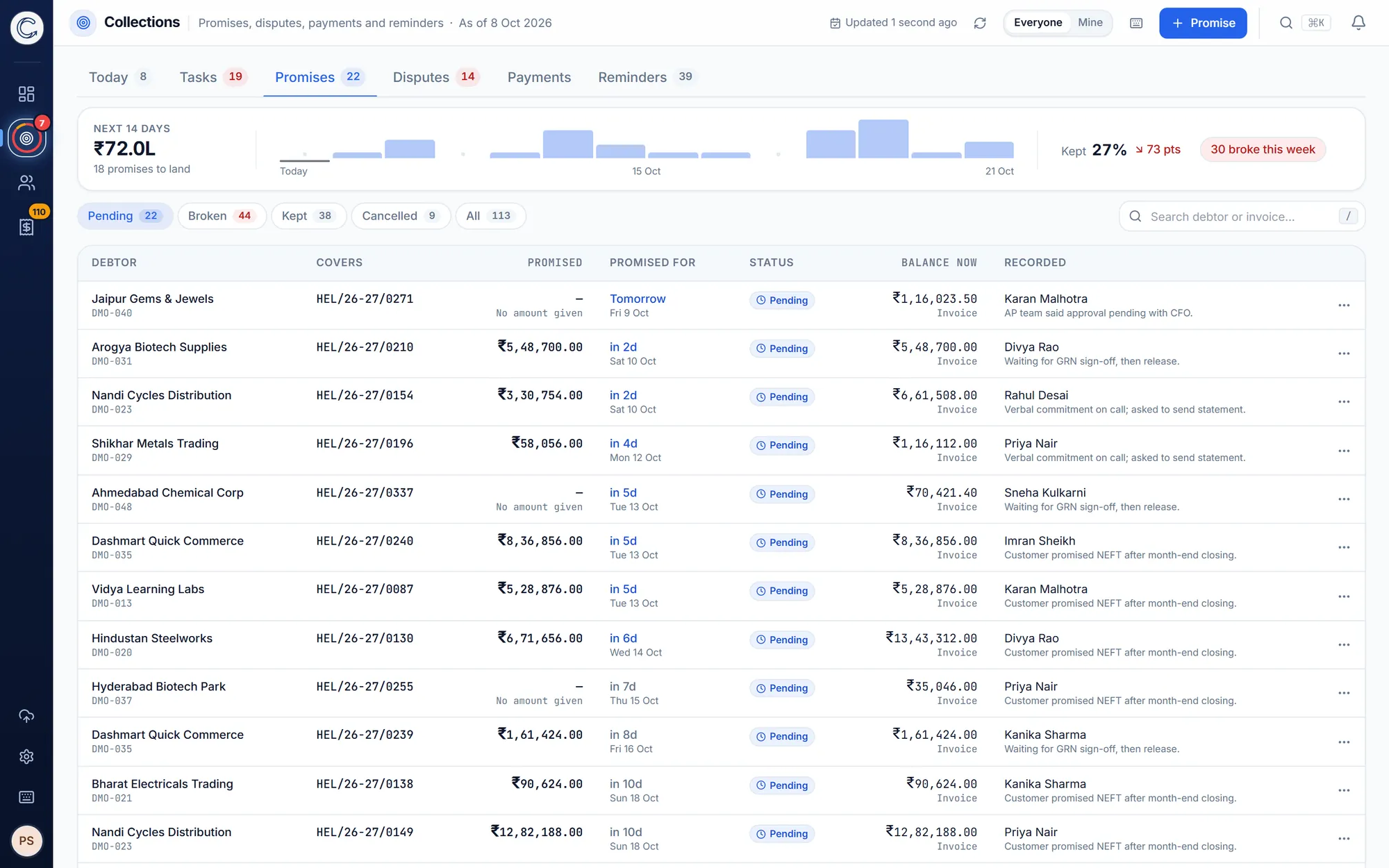Switch to the Payments tab
The width and height of the screenshot is (1389, 868).
click(x=539, y=77)
